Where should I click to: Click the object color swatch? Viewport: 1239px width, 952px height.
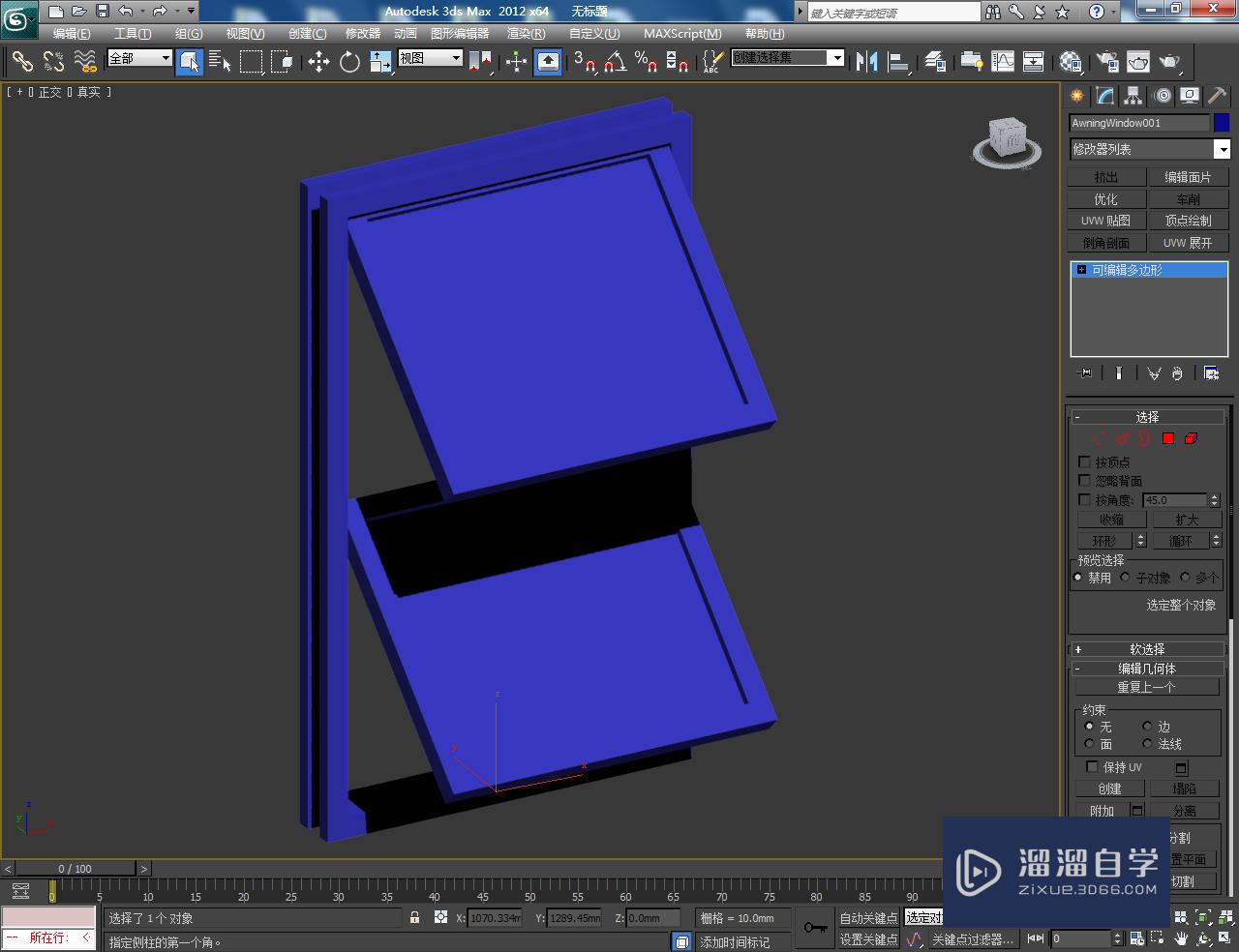1222,123
